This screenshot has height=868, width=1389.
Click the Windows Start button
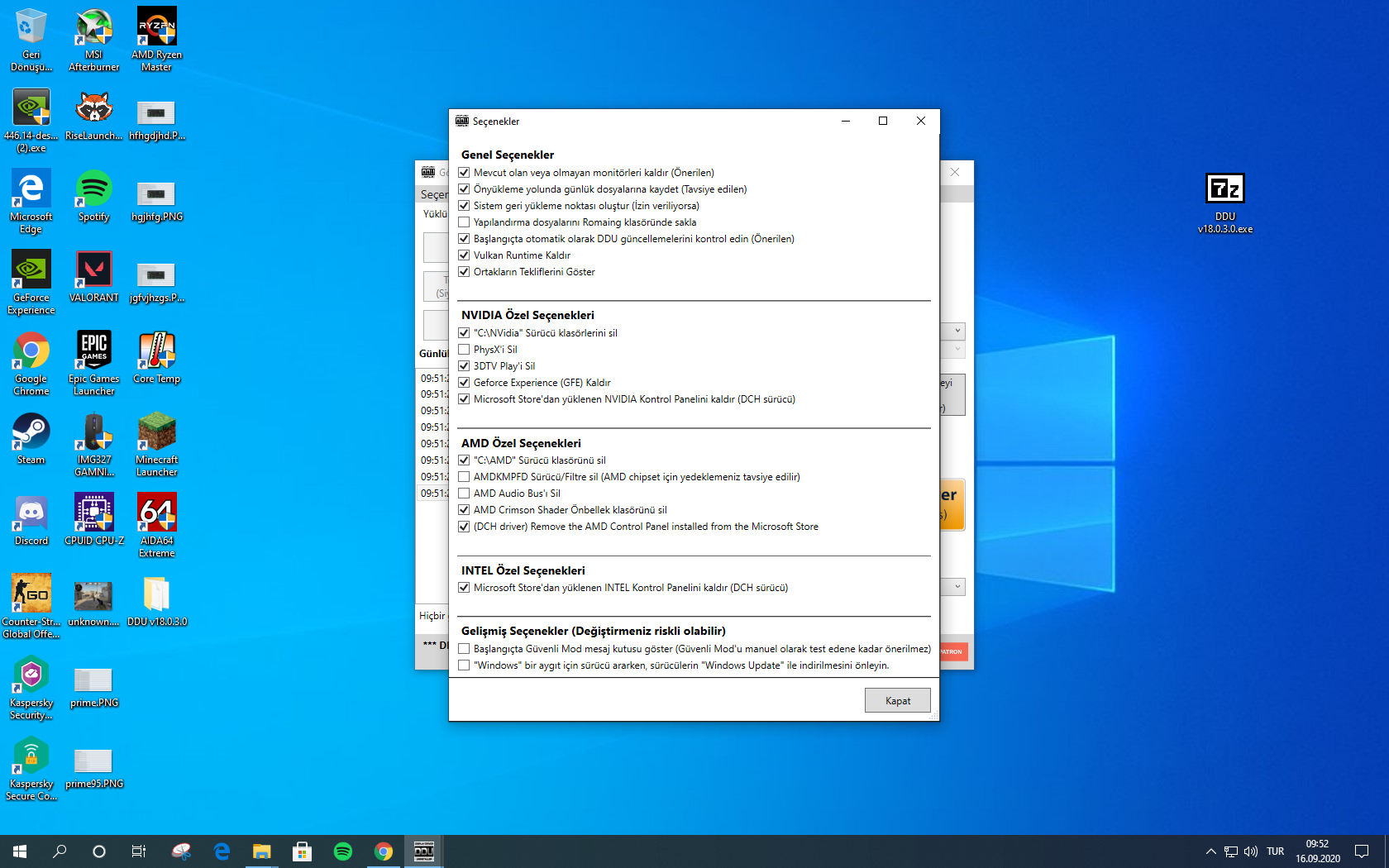click(x=20, y=851)
